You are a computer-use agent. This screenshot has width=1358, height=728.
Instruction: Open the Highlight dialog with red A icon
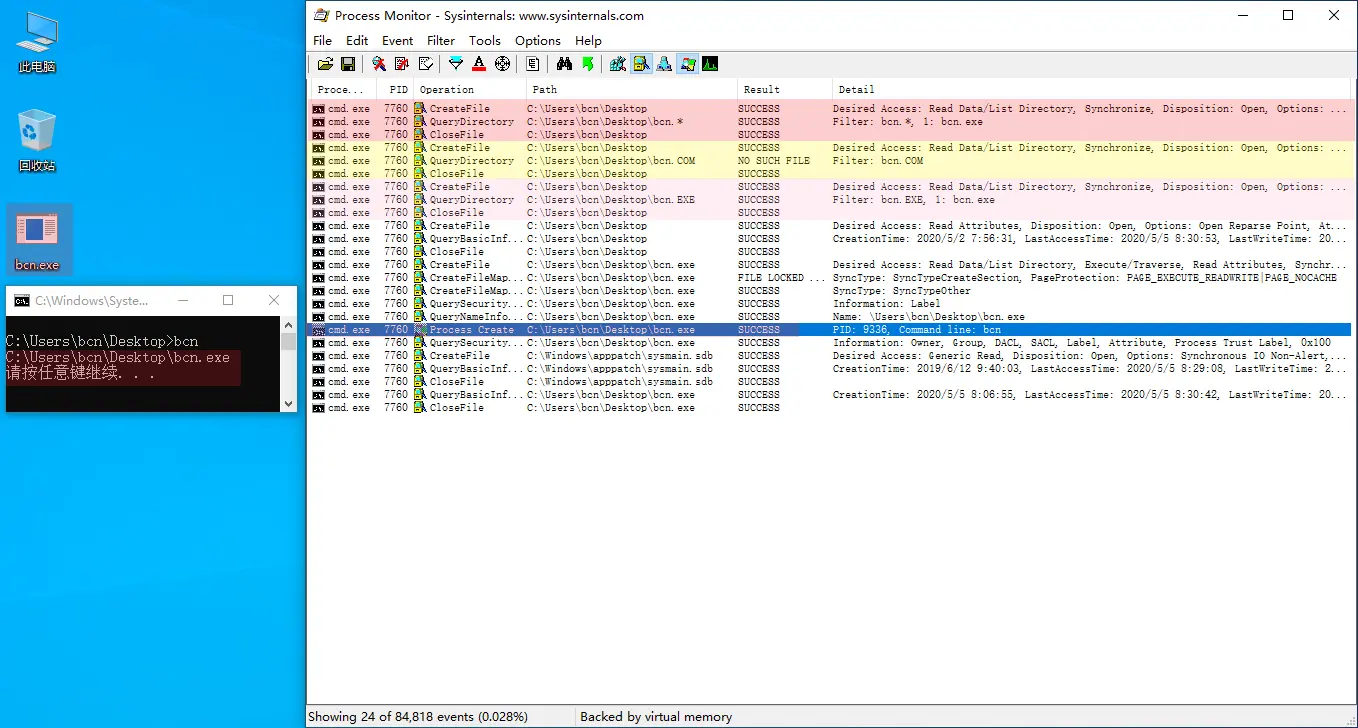(479, 63)
